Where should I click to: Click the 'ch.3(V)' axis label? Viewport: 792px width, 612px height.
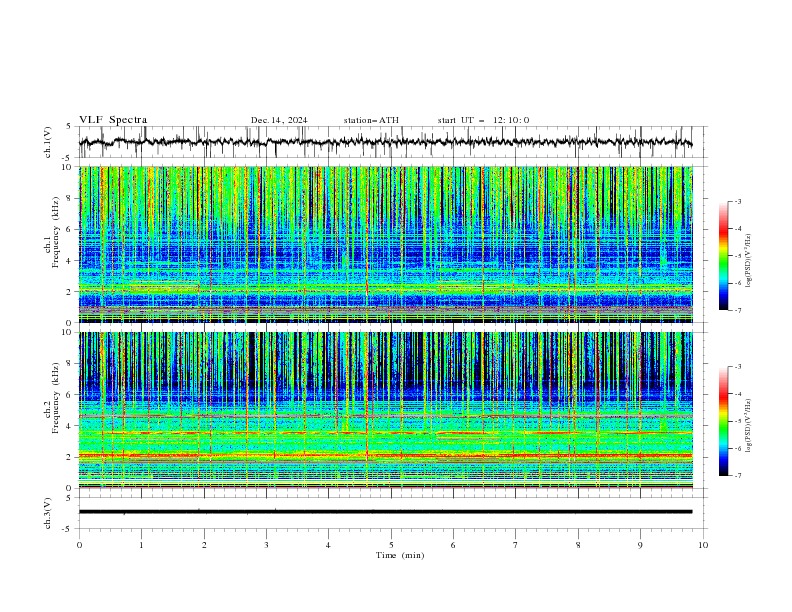click(48, 513)
